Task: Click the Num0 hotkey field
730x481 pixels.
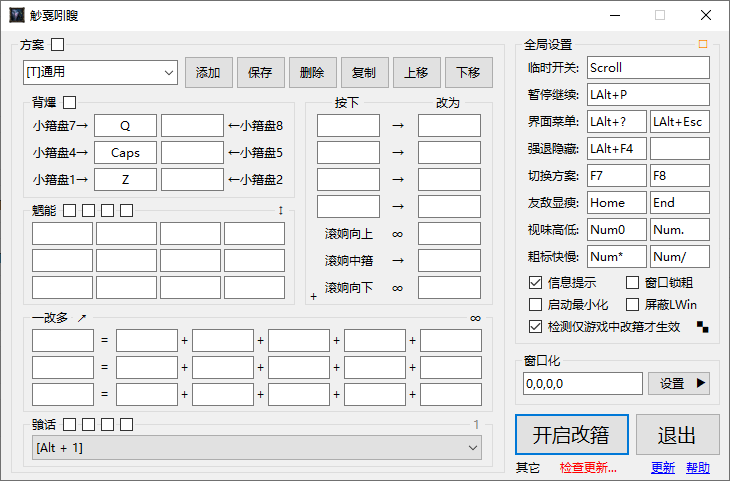Action: pyautogui.click(x=616, y=230)
